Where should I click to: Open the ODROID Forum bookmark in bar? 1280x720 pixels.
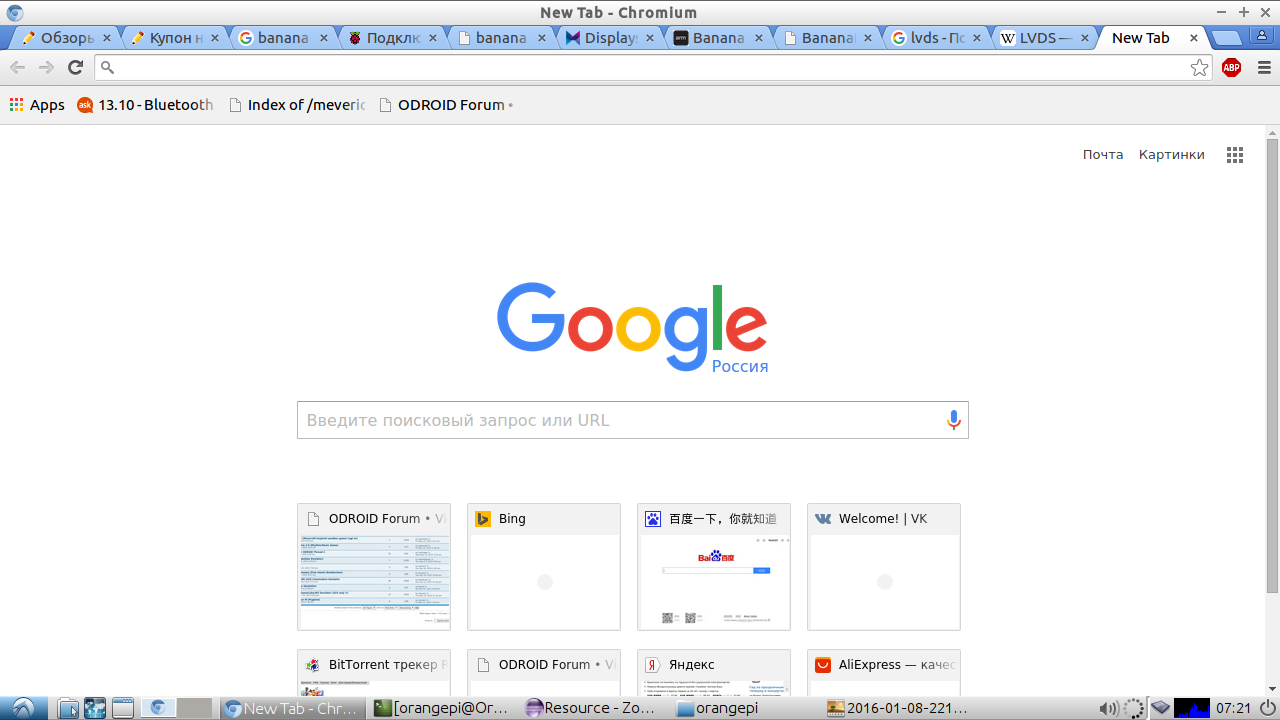coord(445,105)
